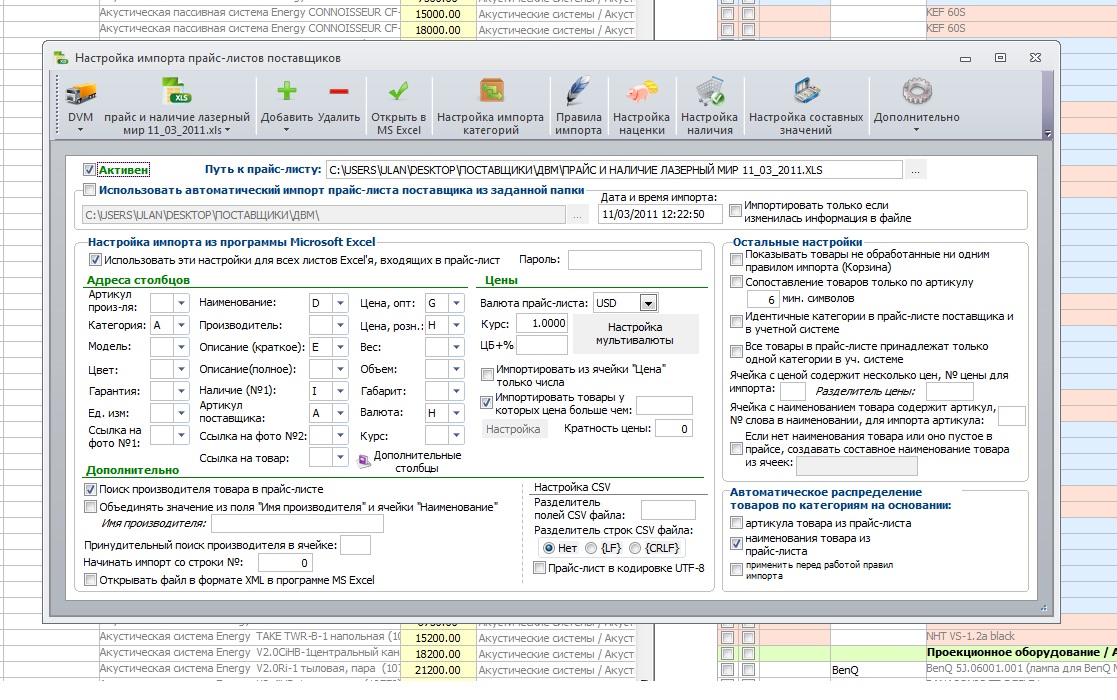This screenshot has height=700, width=1117.
Task: Click the Пароль input field
Action: pos(635,260)
